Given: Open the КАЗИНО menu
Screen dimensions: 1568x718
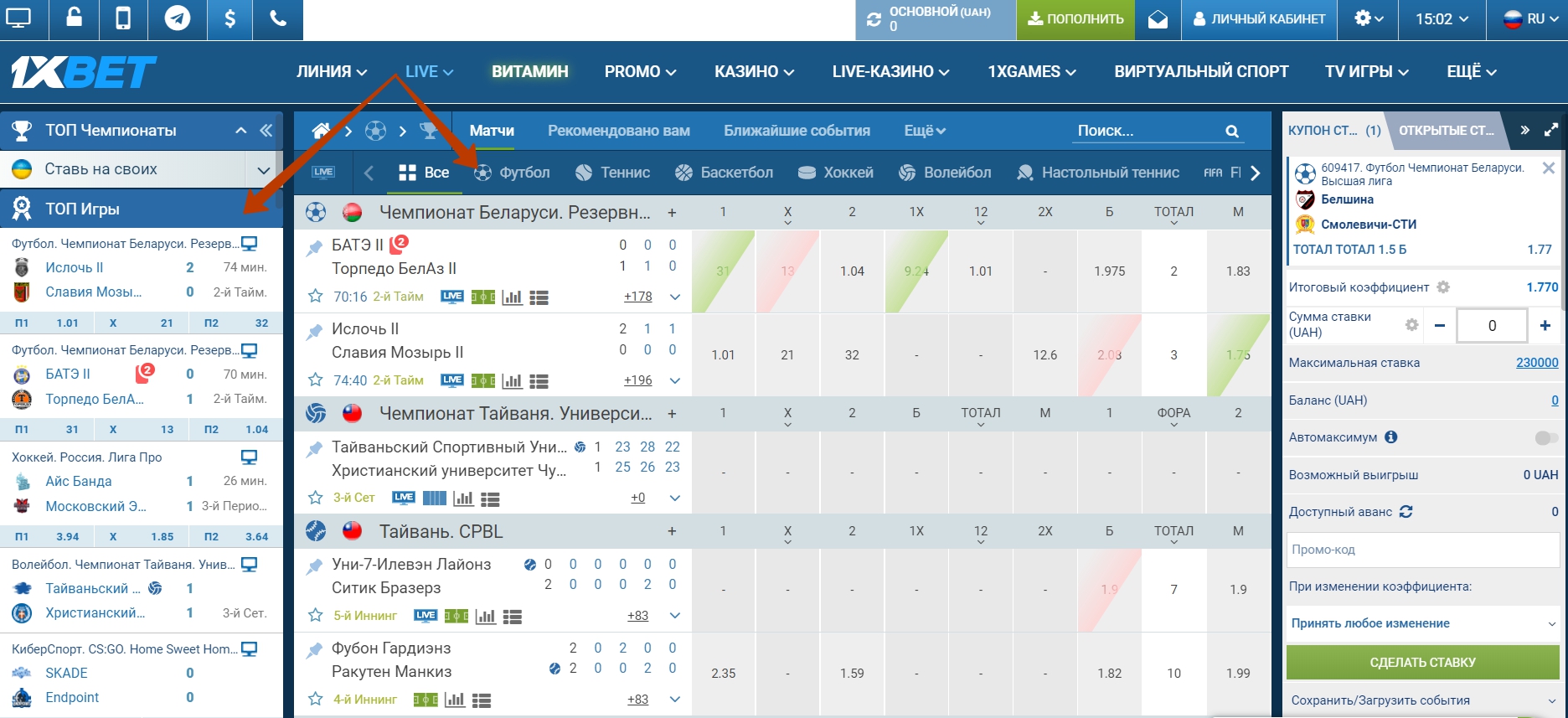Looking at the screenshot, I should (754, 72).
